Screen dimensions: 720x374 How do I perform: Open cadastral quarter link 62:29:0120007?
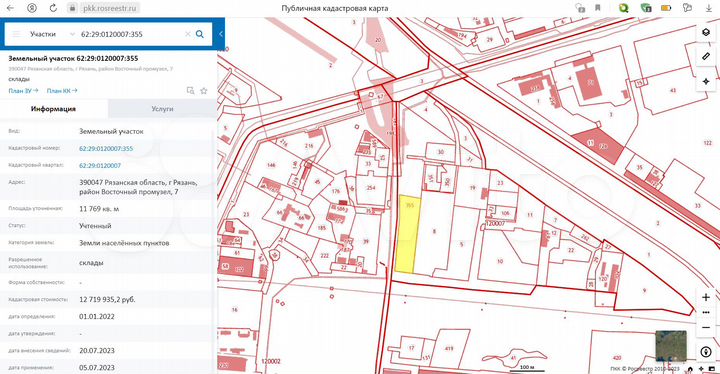coord(100,165)
